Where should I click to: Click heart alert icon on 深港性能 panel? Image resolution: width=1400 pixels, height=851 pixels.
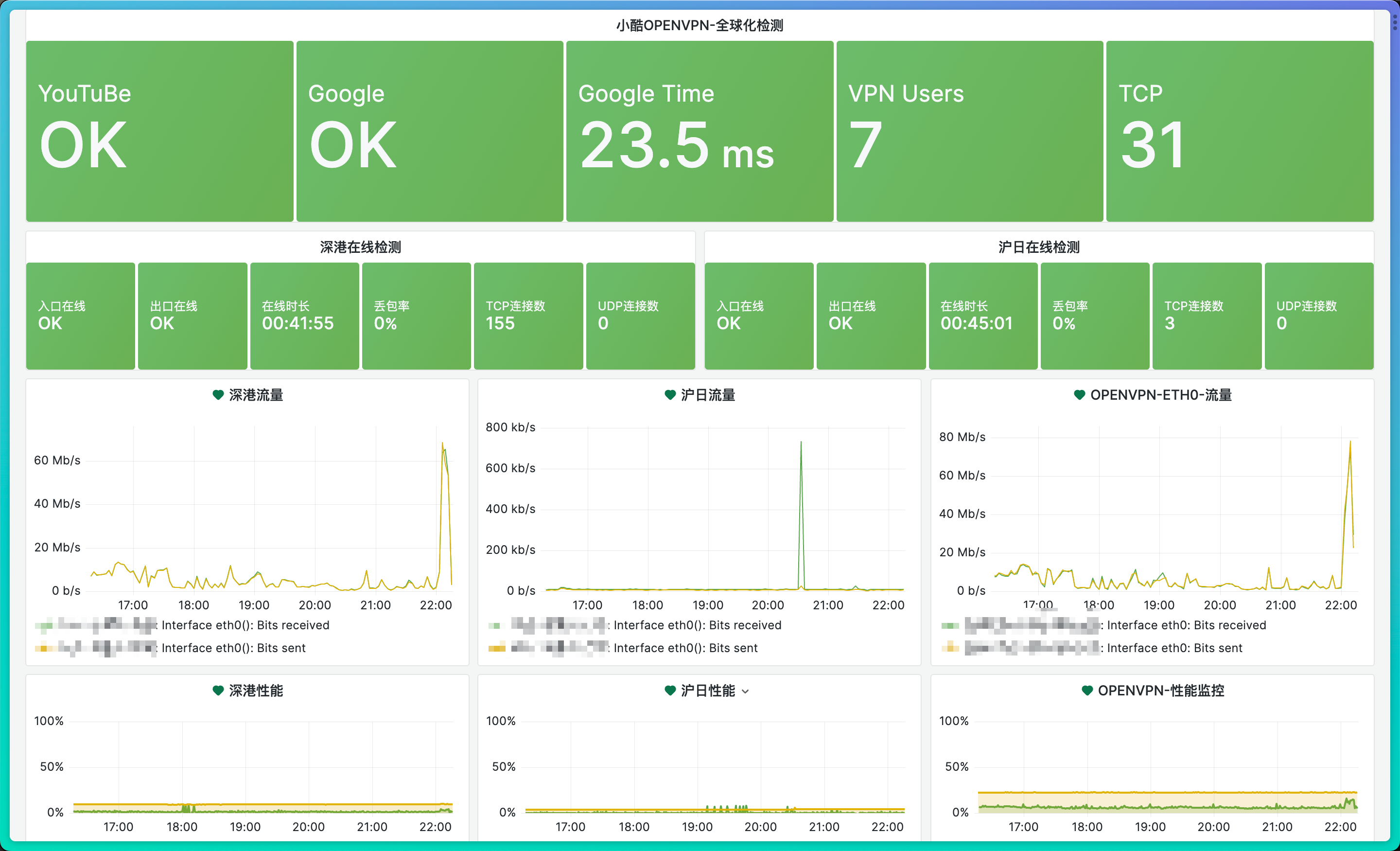click(218, 690)
